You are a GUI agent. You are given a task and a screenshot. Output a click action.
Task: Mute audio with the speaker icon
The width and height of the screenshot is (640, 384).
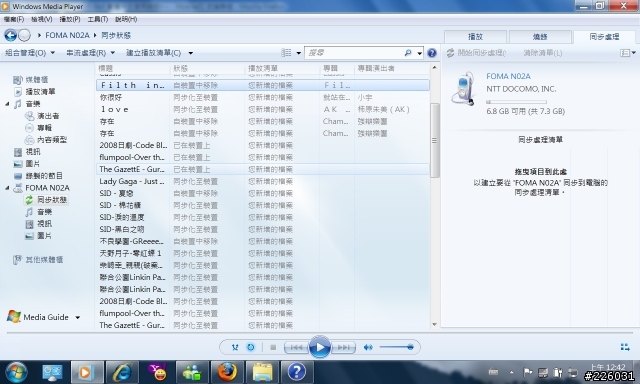pos(368,347)
